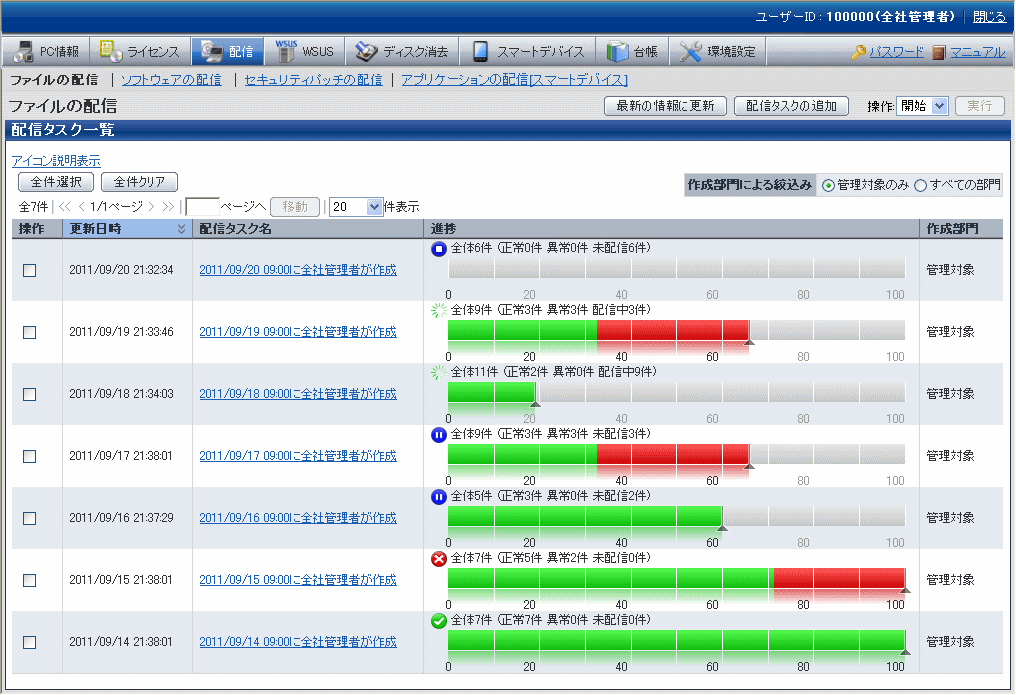Image resolution: width=1016 pixels, height=695 pixels.
Task: Sort by 更新日時 column arrow
Action: (181, 229)
